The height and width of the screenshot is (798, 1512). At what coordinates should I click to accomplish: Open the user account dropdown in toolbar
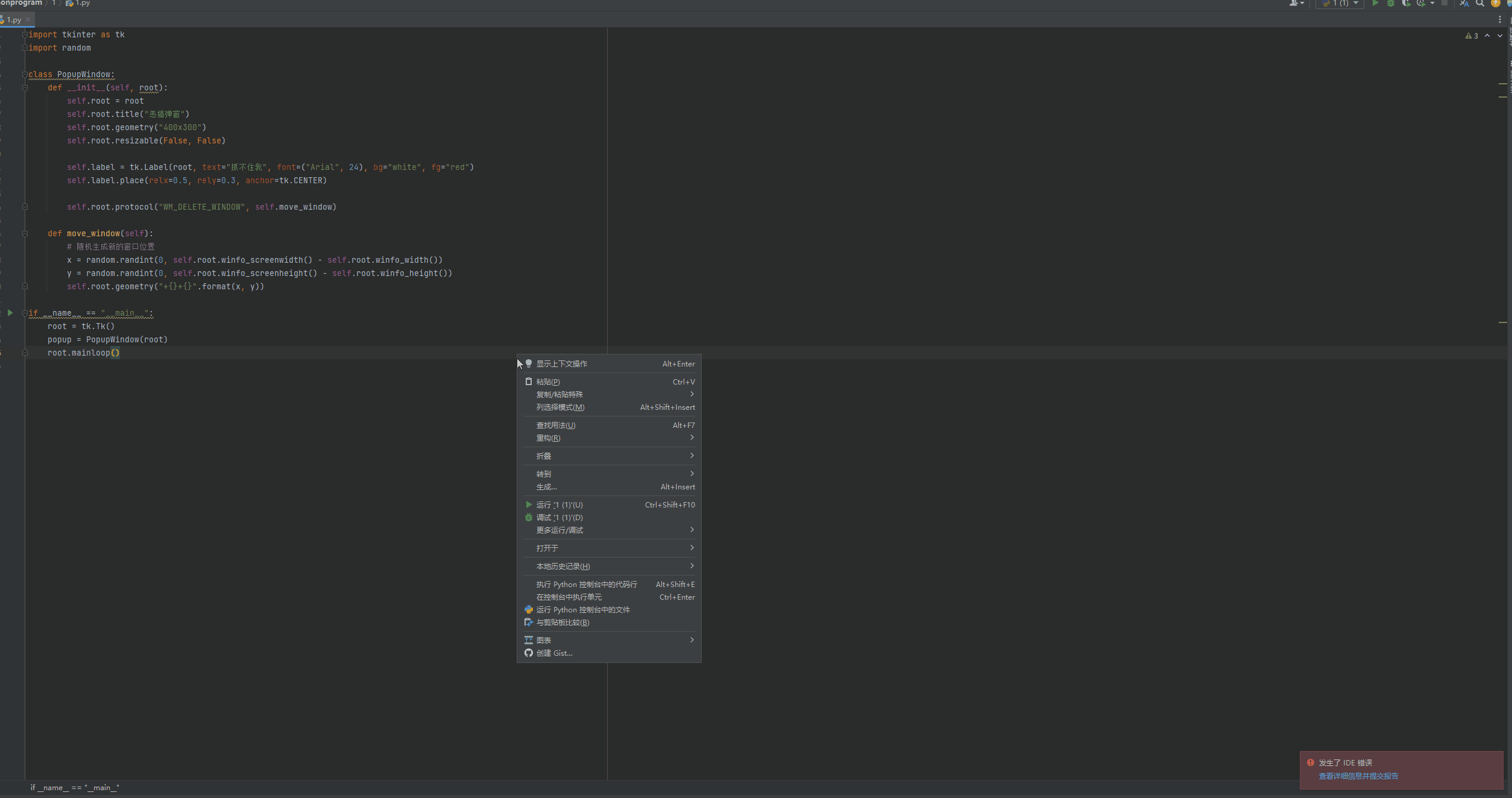click(1297, 3)
